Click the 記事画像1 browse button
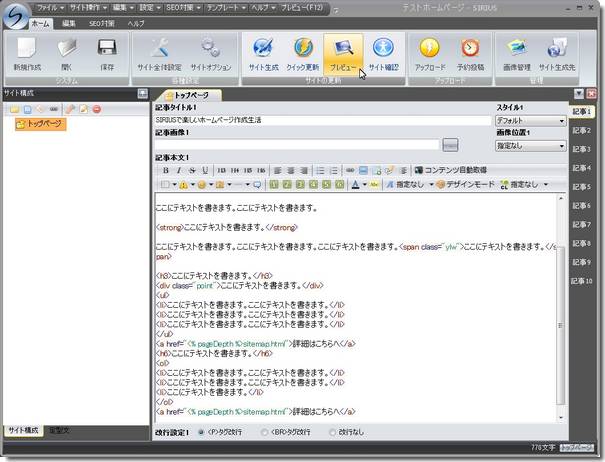This screenshot has height=462, width=605. (450, 145)
